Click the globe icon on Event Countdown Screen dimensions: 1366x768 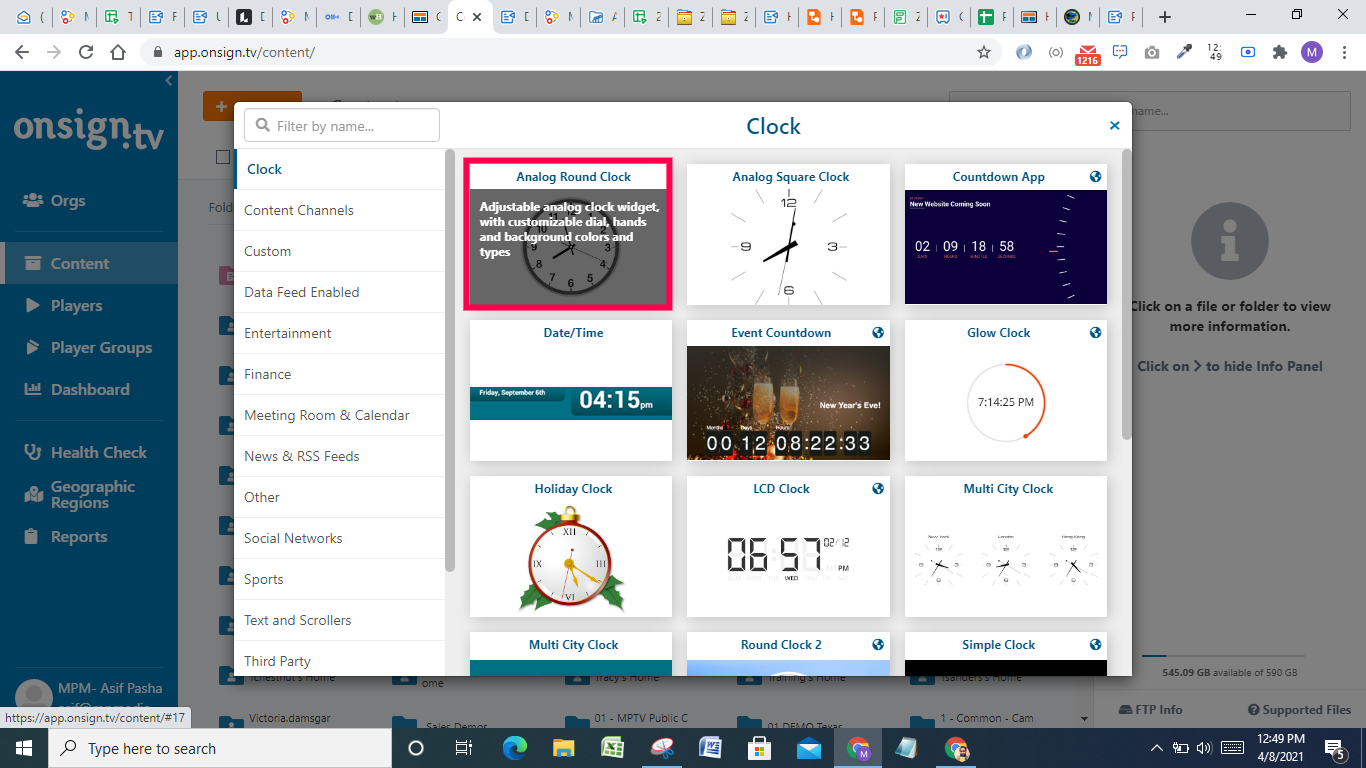pos(878,333)
